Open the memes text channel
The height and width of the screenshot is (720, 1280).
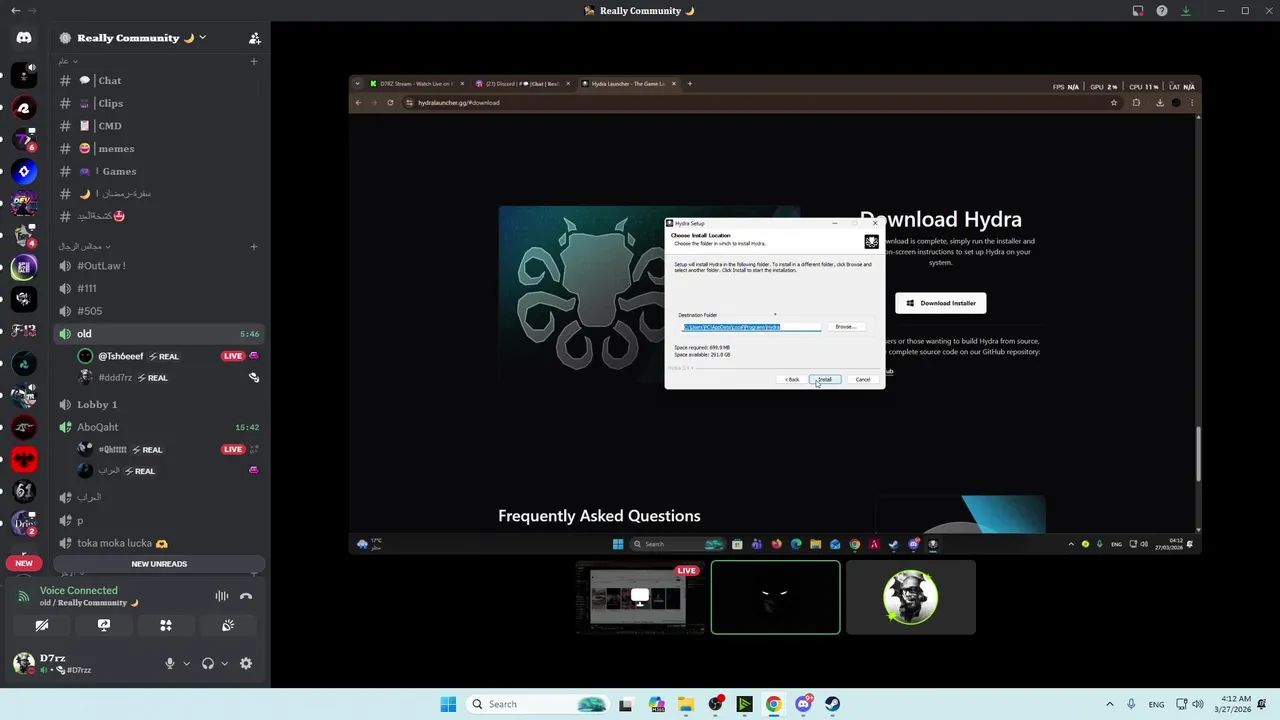tap(160, 149)
